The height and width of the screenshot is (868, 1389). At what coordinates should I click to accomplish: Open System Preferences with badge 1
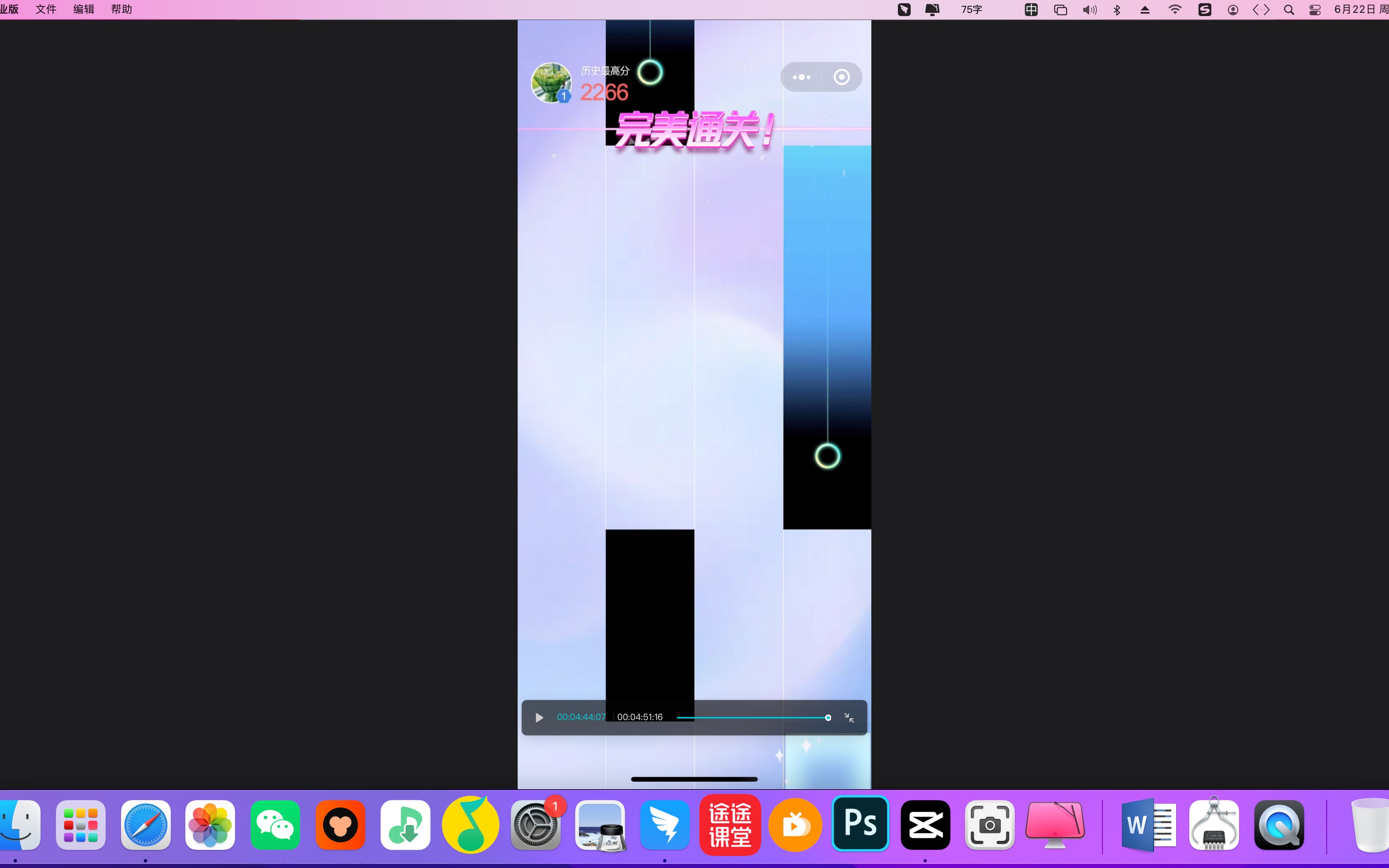coord(535,825)
